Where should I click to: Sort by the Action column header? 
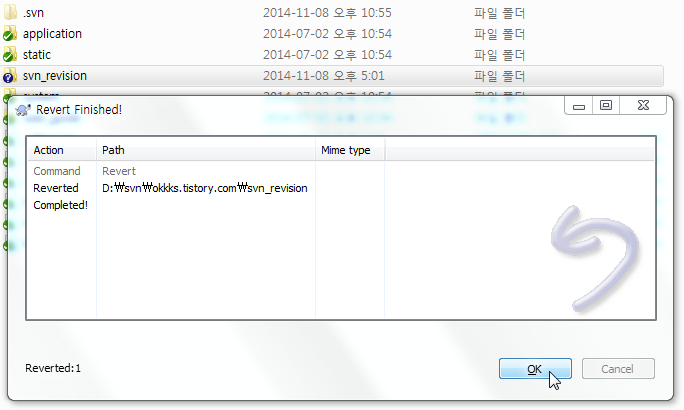click(62, 150)
